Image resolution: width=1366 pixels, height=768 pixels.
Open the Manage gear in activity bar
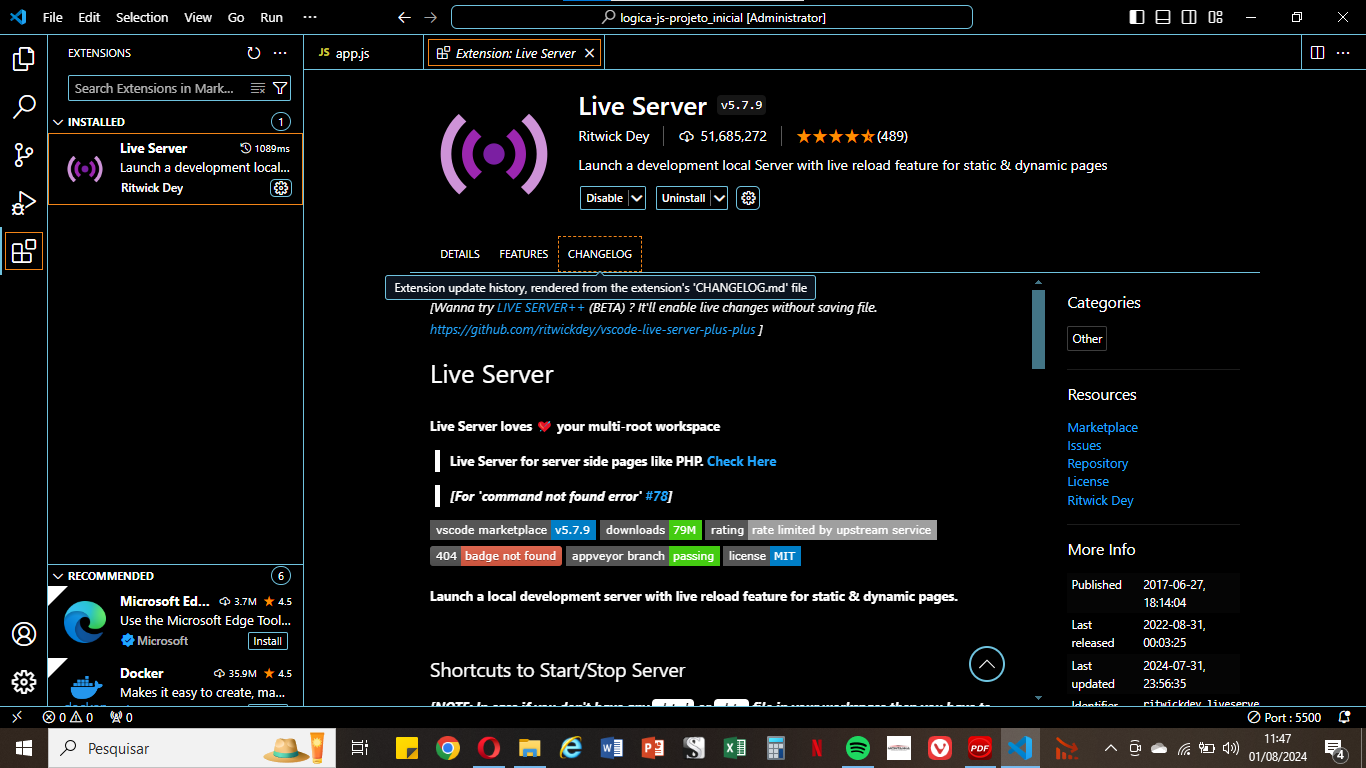24,682
